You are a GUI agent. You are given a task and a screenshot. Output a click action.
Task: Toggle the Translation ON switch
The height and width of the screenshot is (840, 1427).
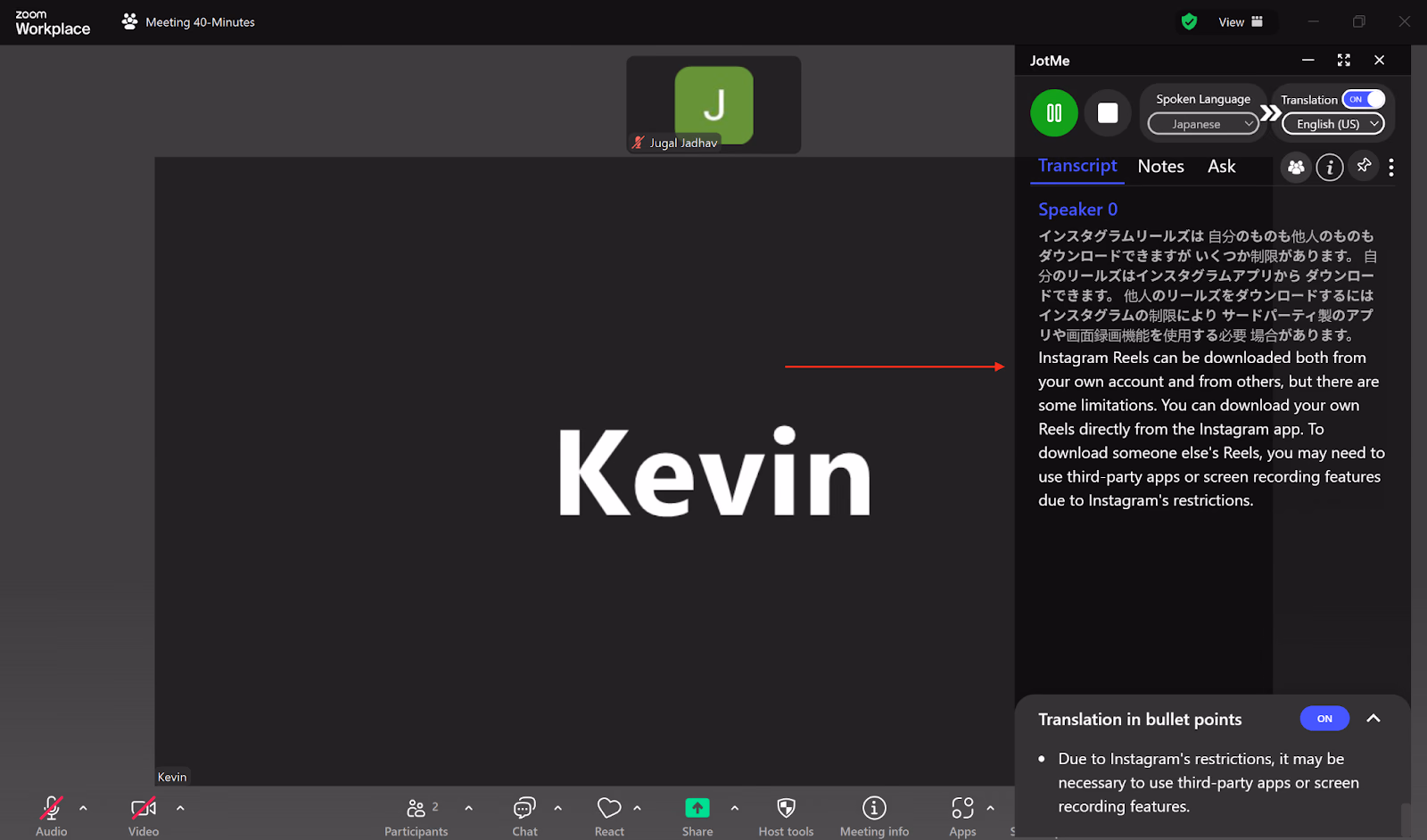1364,99
